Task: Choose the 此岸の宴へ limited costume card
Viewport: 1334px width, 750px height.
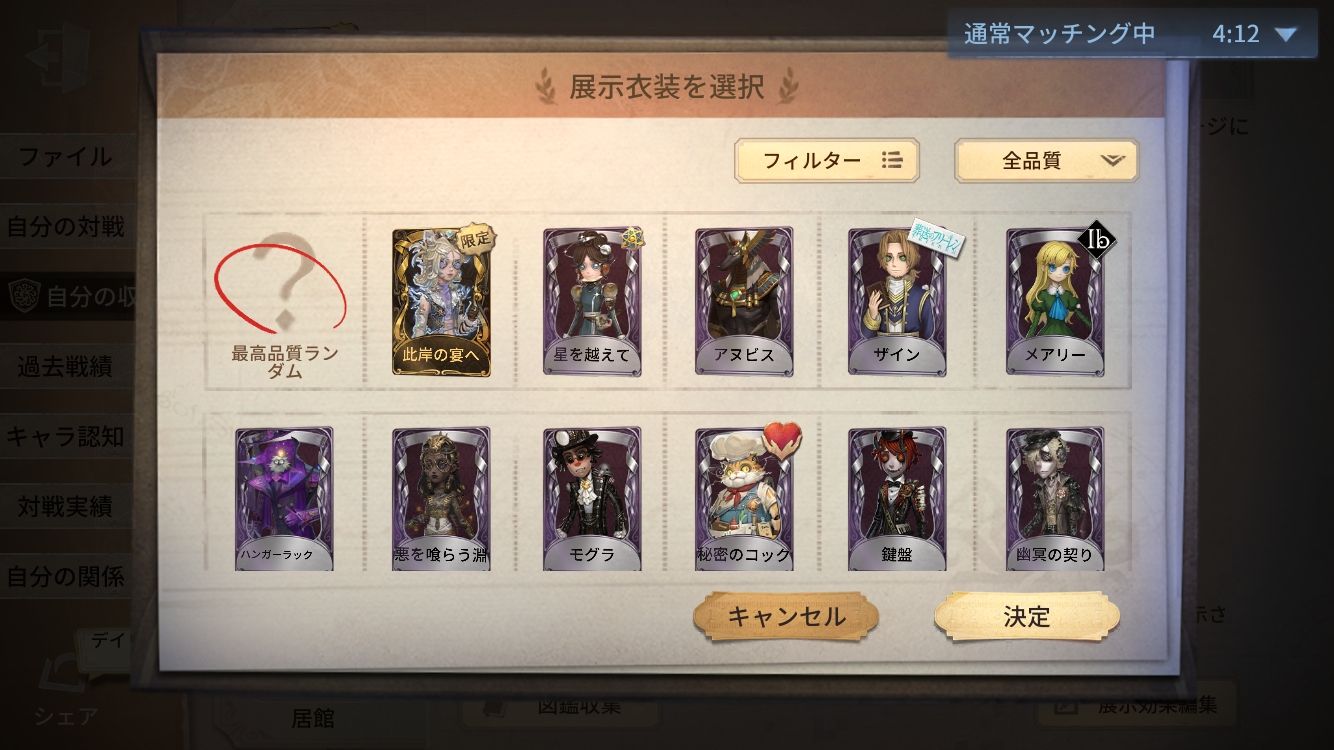Action: pyautogui.click(x=441, y=302)
